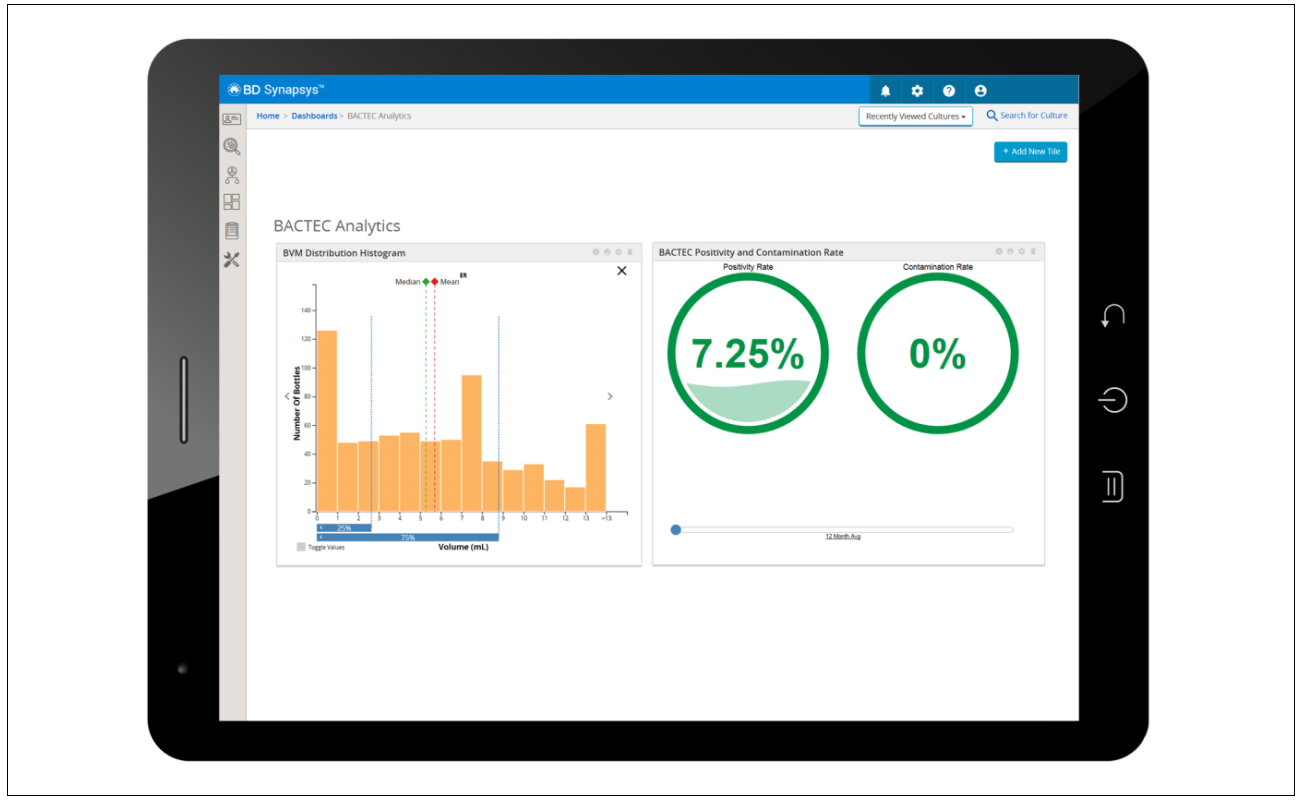Open the clipboard reports sidebar icon
The height and width of the screenshot is (800, 1300).
point(231,231)
